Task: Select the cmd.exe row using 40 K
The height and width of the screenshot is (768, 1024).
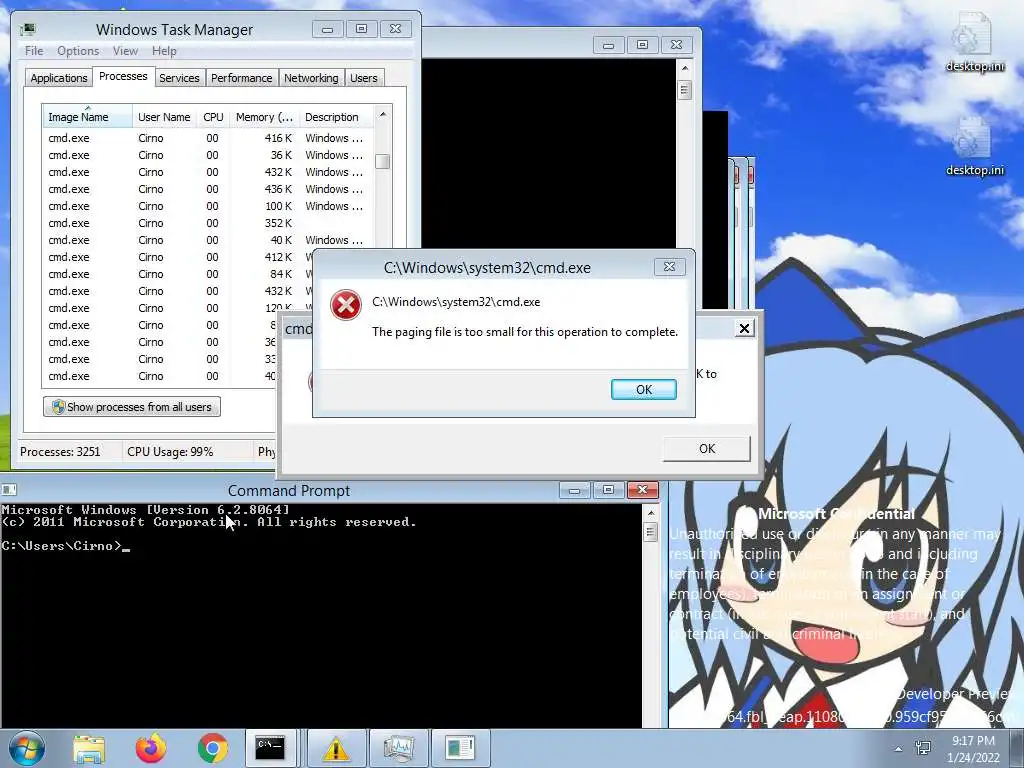Action: (207, 240)
